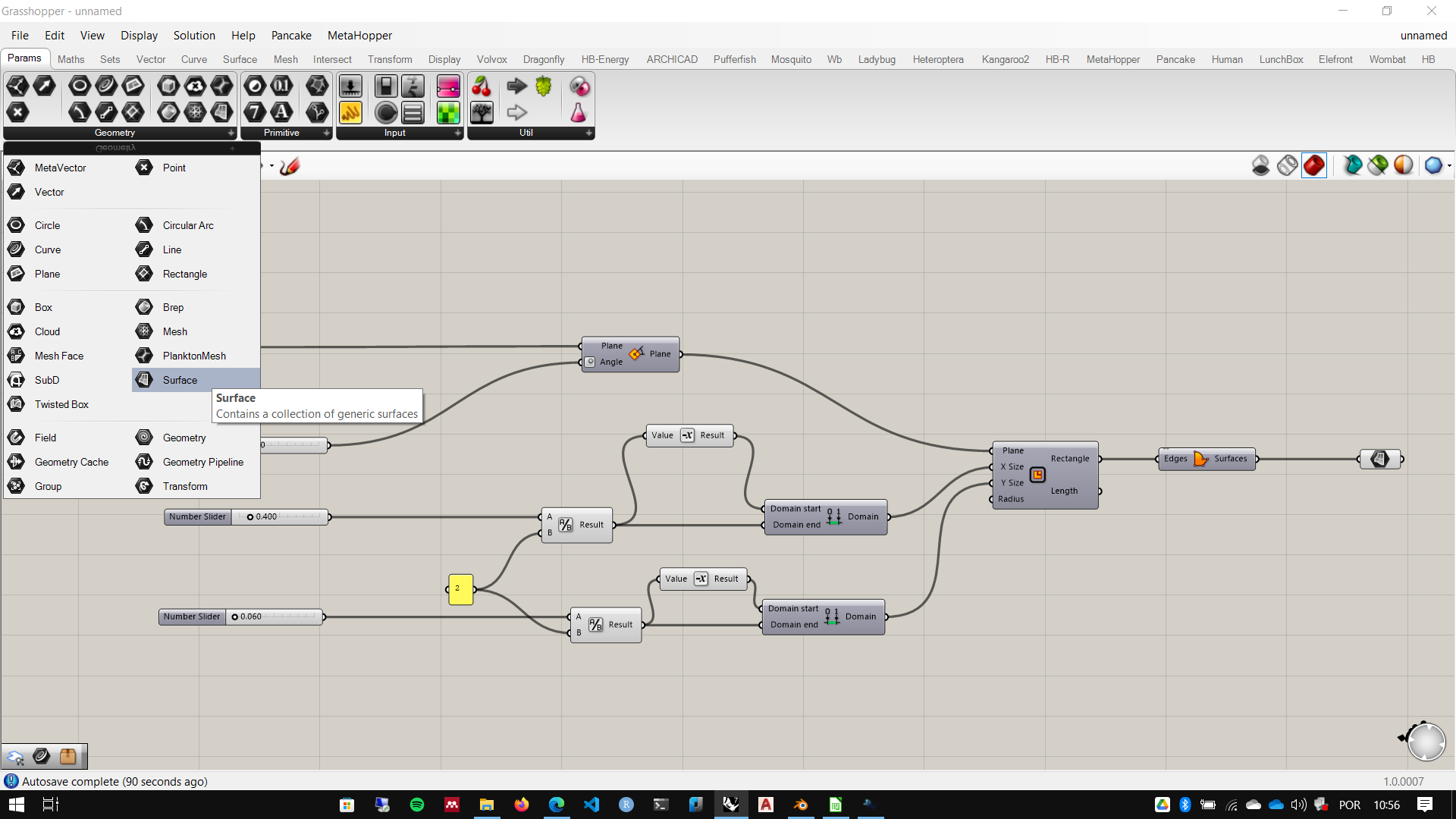
Task: Toggle the green document preview settings
Action: click(x=1378, y=165)
